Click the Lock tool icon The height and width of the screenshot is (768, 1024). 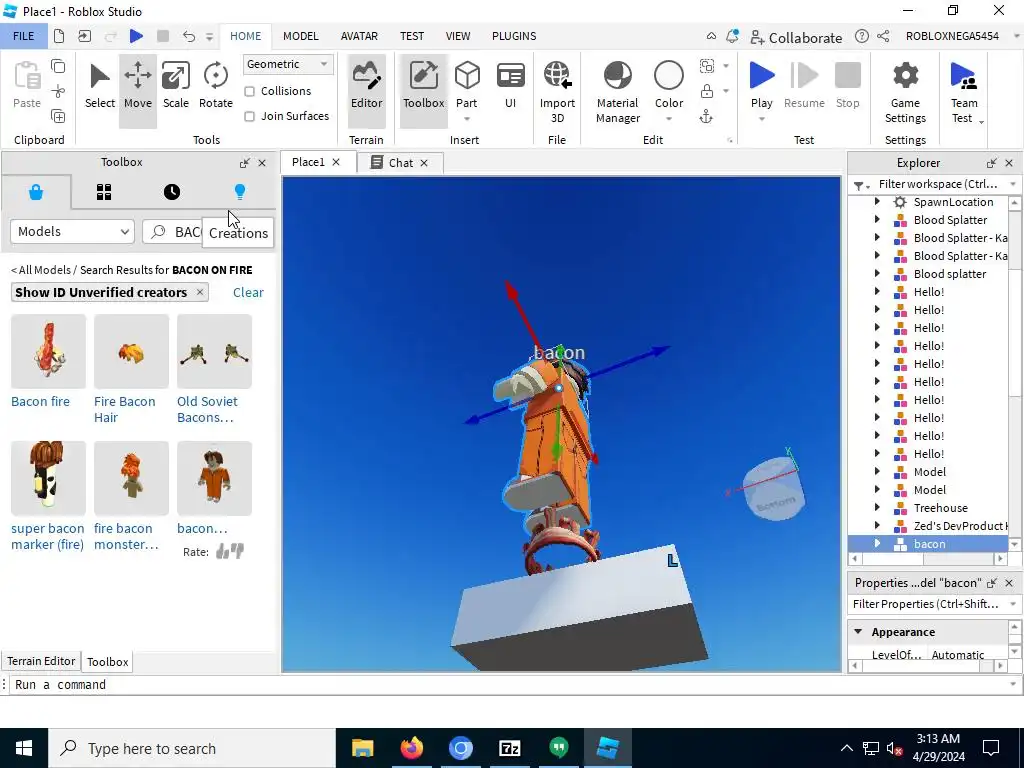point(707,91)
